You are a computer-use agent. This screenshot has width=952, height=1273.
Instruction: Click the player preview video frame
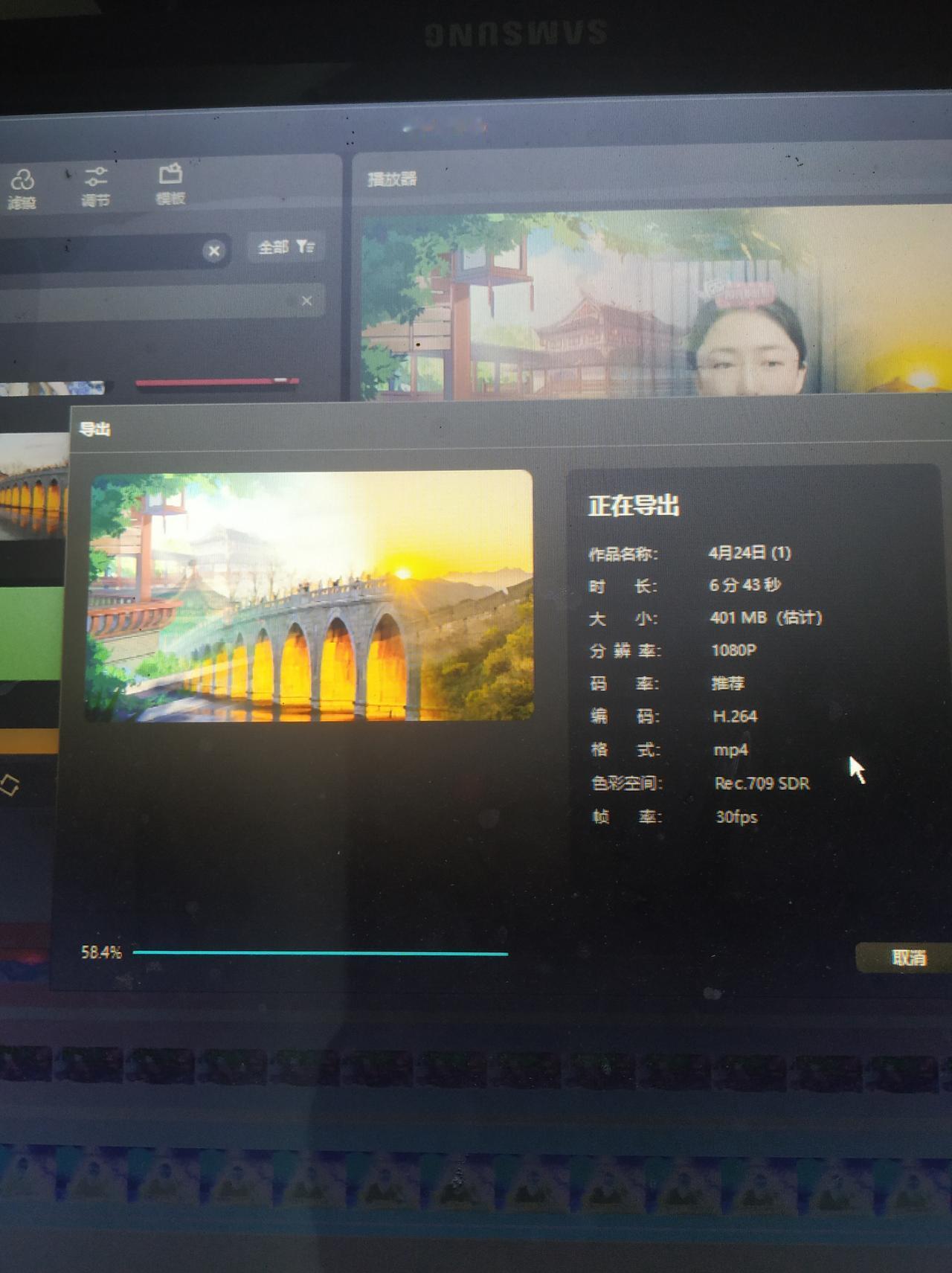pos(654,303)
